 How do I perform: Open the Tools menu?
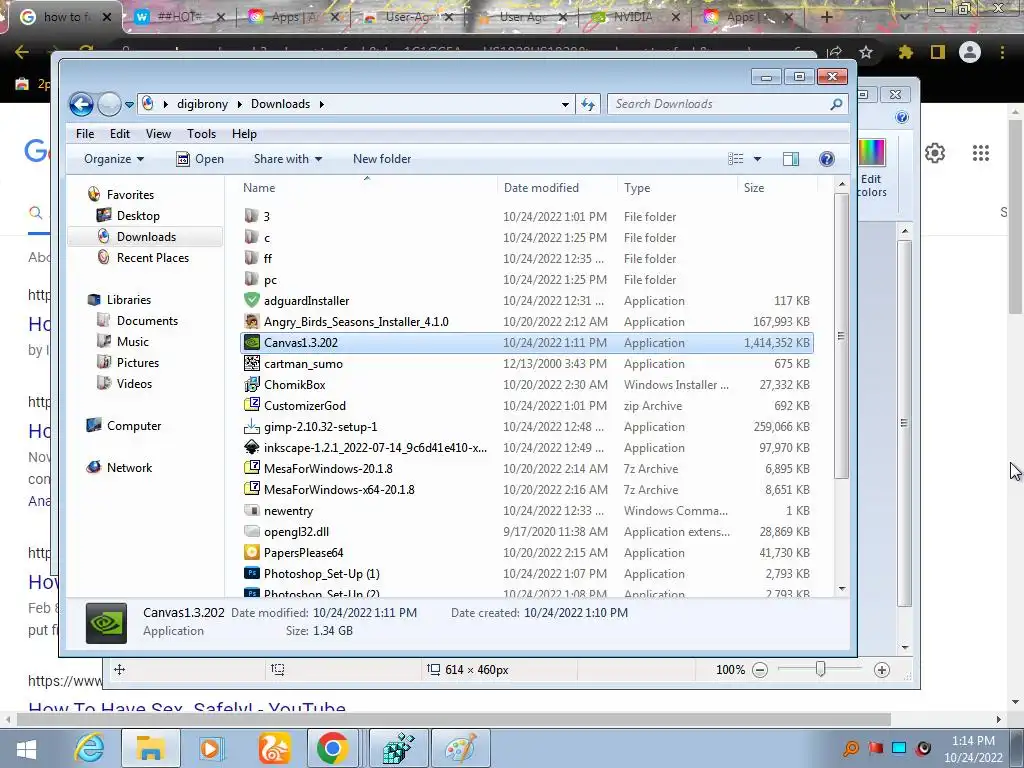pos(201,134)
